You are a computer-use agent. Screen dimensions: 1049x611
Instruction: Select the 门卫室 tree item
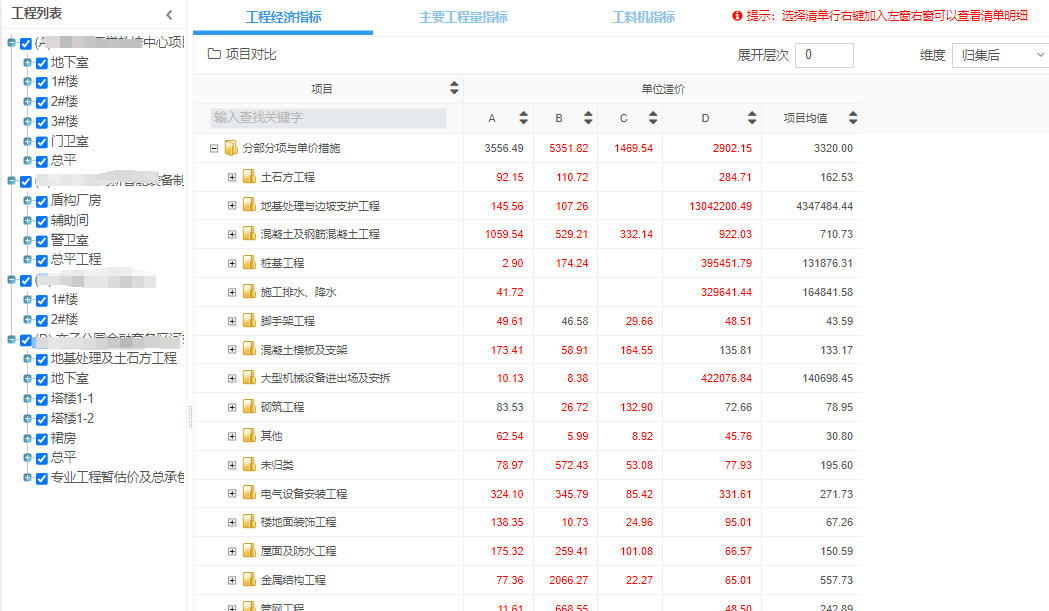tap(70, 141)
